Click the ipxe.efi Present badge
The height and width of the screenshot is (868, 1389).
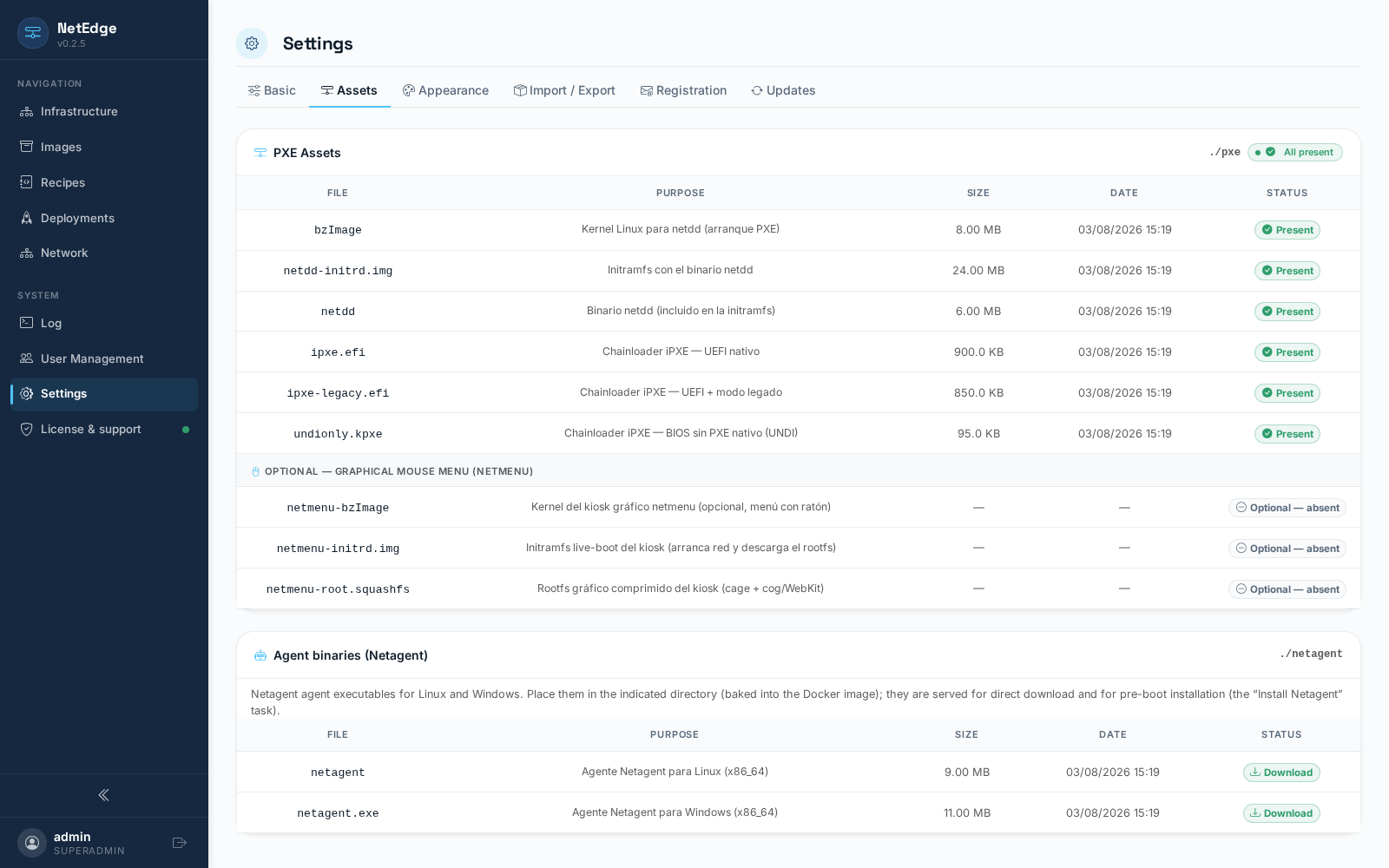(x=1287, y=352)
